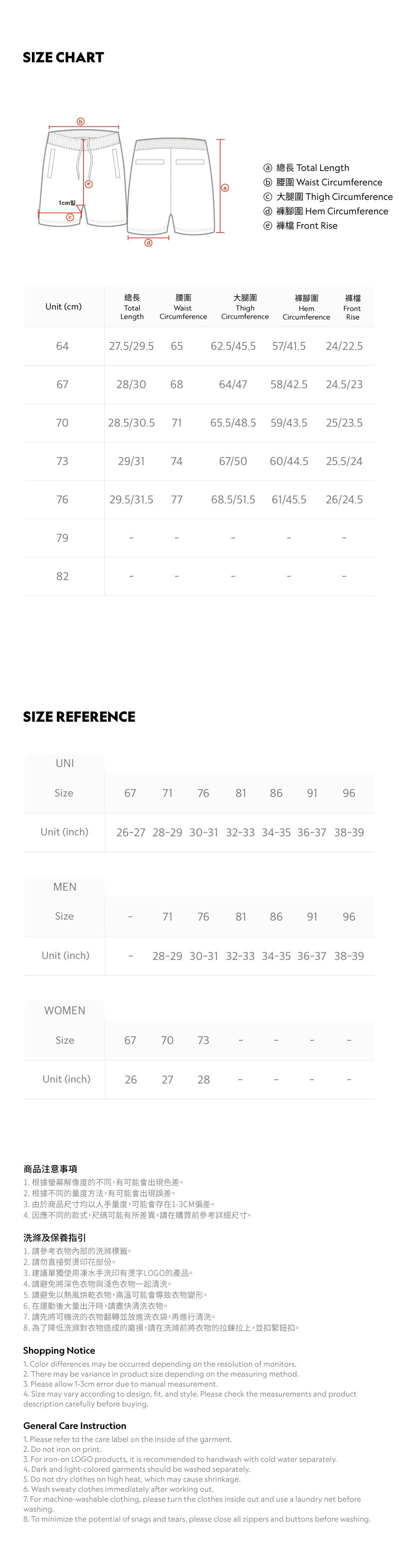This screenshot has width=399, height=1568.
Task: Click the back-view shorts illustration with pockets
Action: (171, 185)
